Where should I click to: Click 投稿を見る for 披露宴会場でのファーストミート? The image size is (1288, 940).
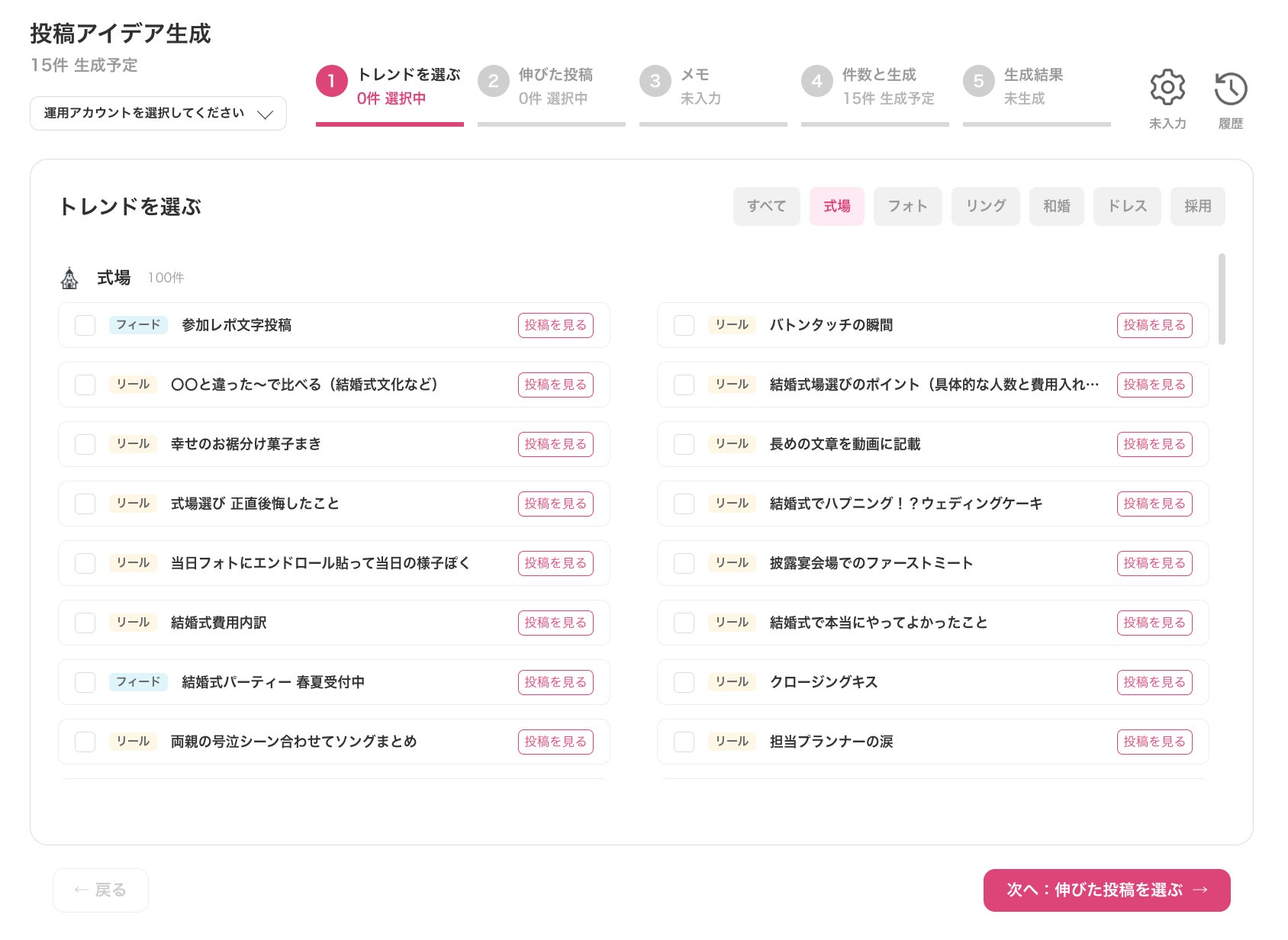pos(1154,563)
